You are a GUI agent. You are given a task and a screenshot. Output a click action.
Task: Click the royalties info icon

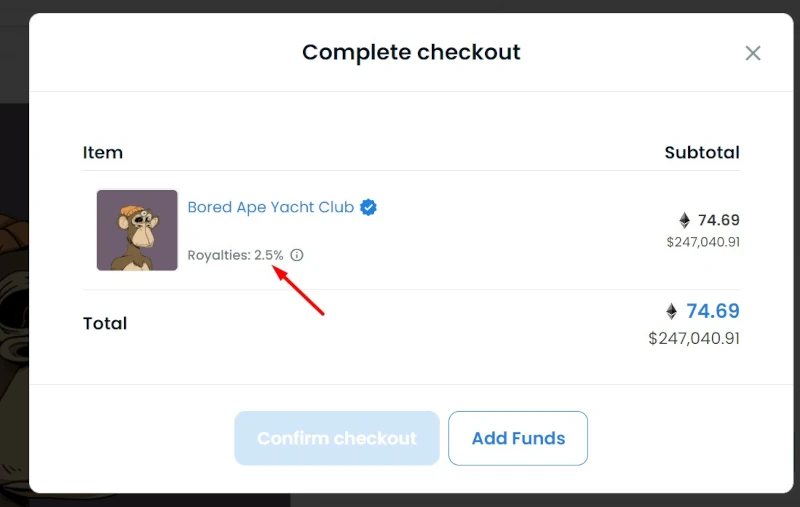tap(296, 255)
